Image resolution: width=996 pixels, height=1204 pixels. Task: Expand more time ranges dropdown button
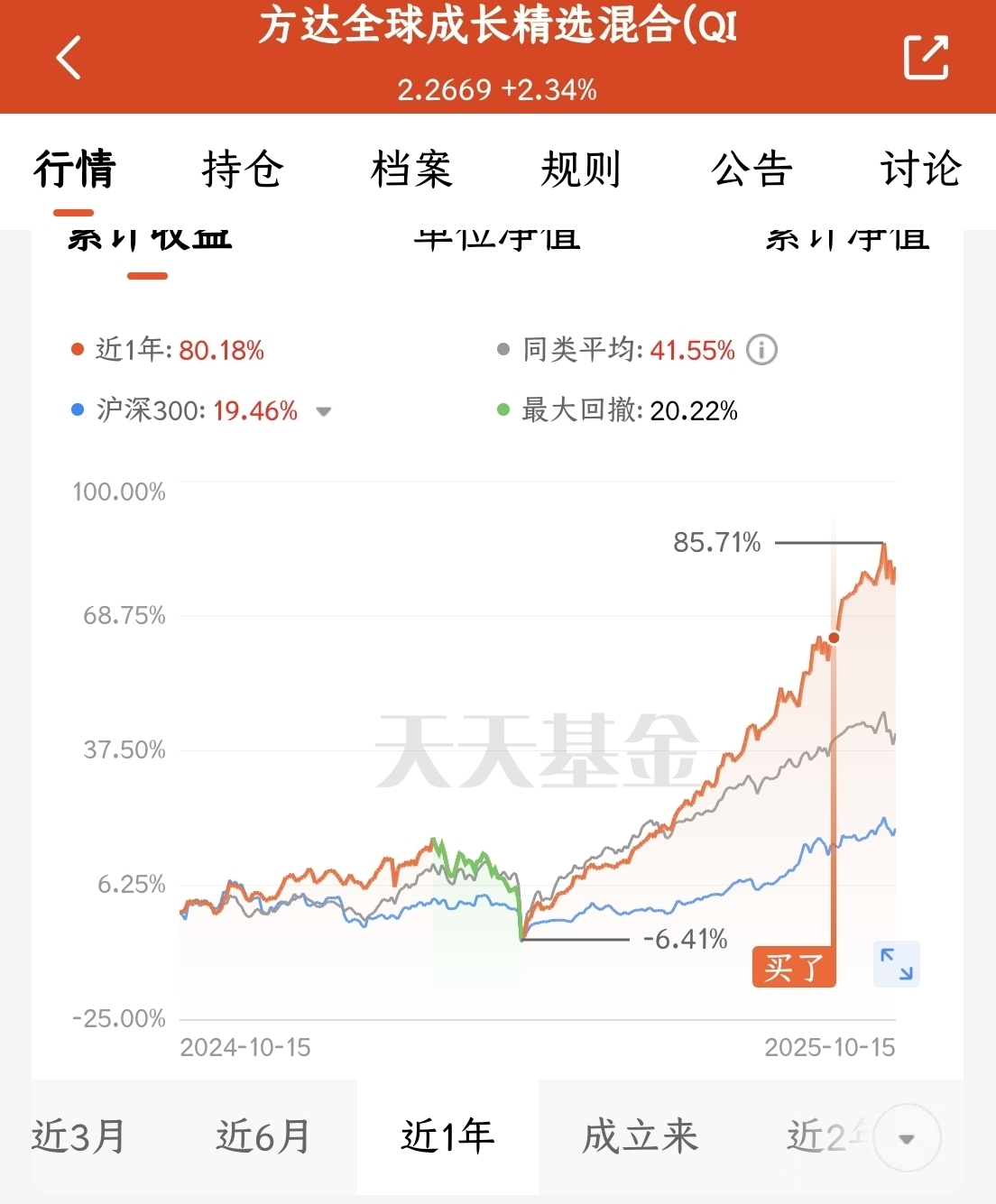(907, 1138)
